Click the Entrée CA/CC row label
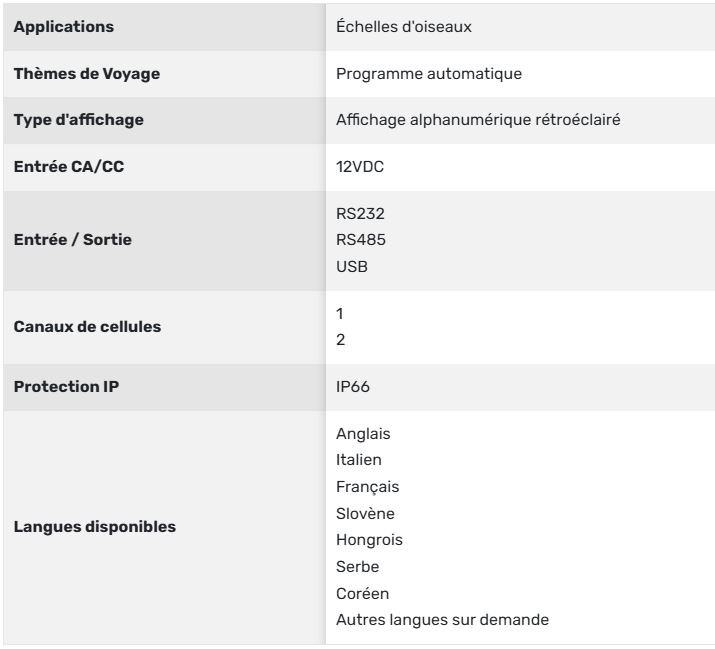 [x=68, y=167]
